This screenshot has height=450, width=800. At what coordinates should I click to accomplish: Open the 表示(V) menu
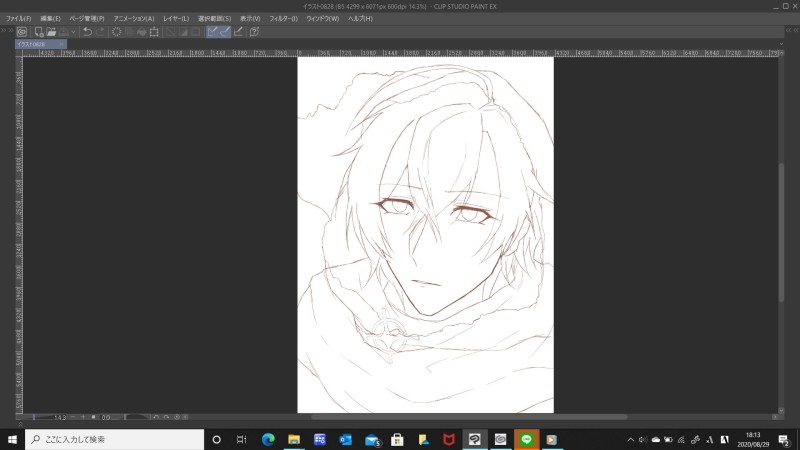click(x=250, y=18)
